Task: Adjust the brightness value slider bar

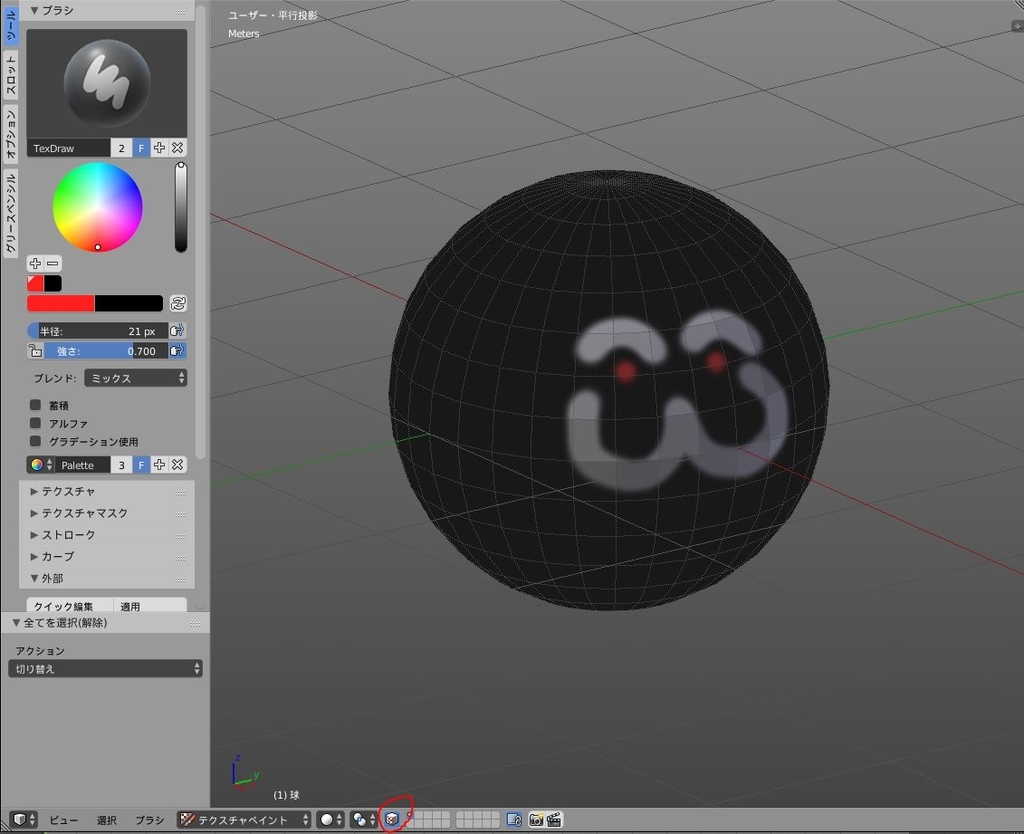Action: point(181,207)
